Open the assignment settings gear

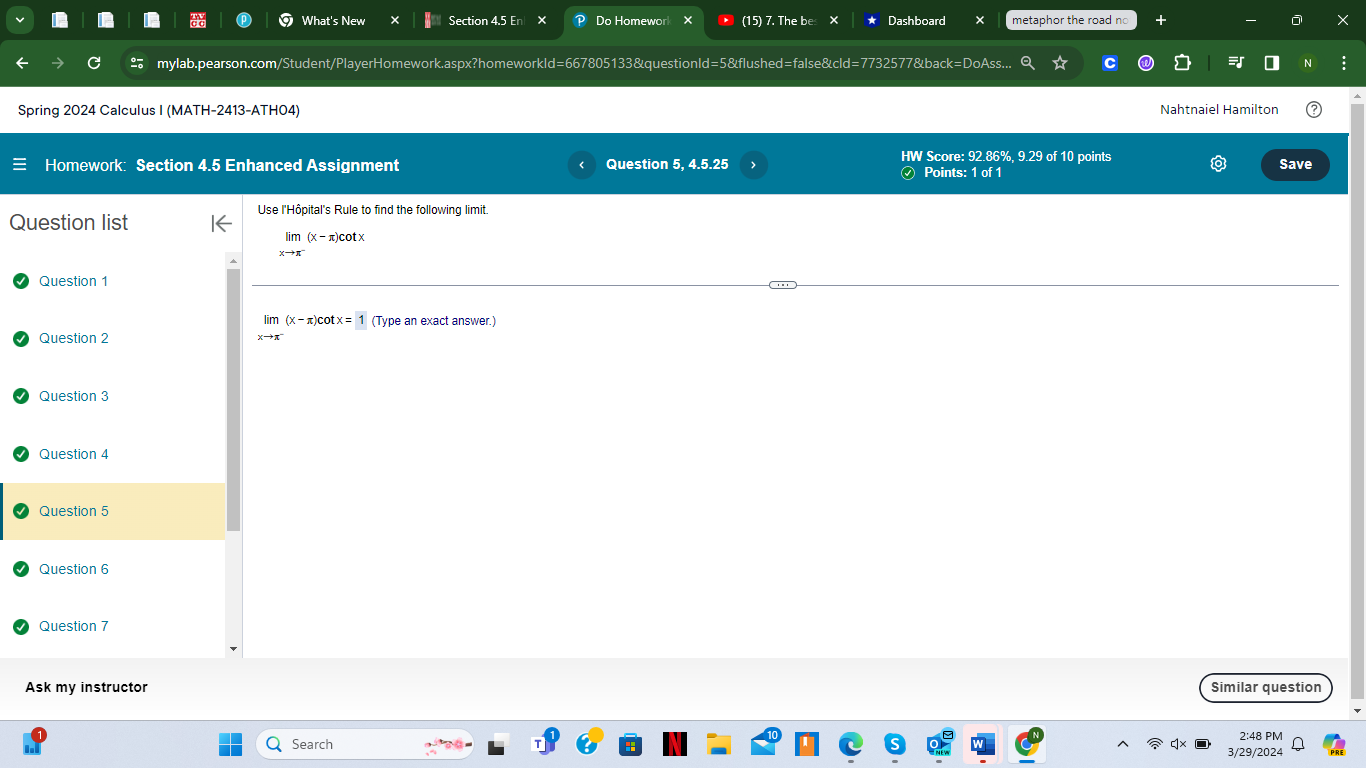[x=1218, y=164]
